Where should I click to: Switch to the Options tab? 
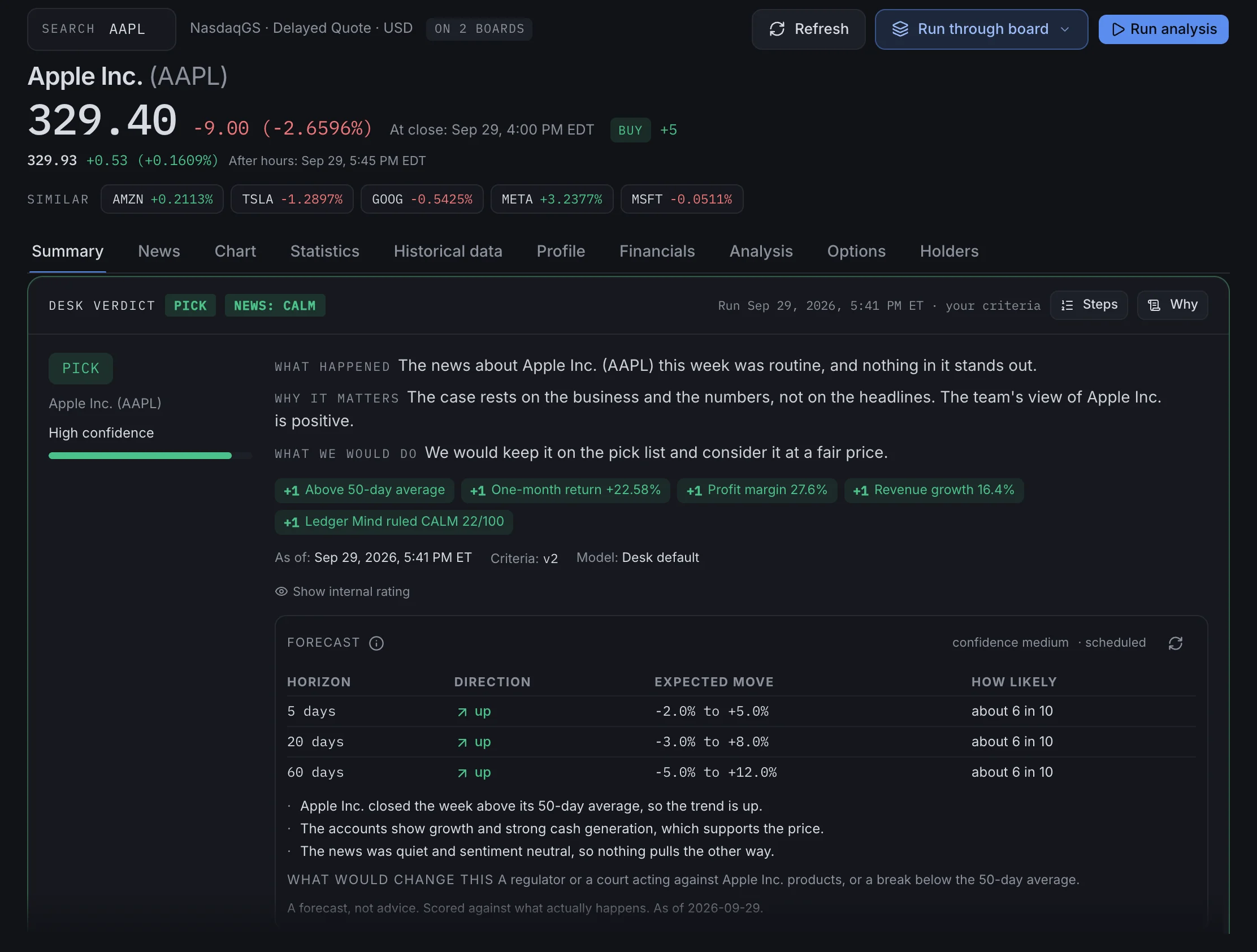click(x=856, y=251)
